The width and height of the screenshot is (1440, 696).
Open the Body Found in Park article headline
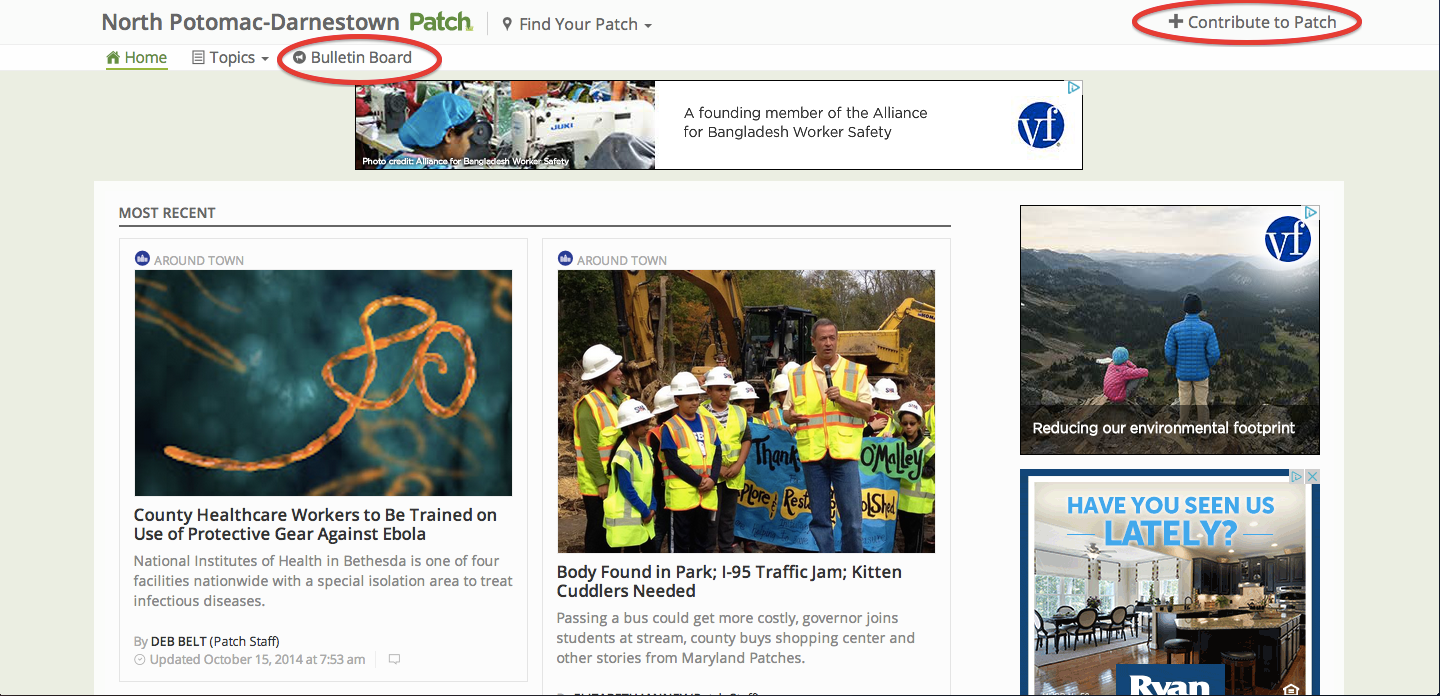pyautogui.click(x=729, y=581)
